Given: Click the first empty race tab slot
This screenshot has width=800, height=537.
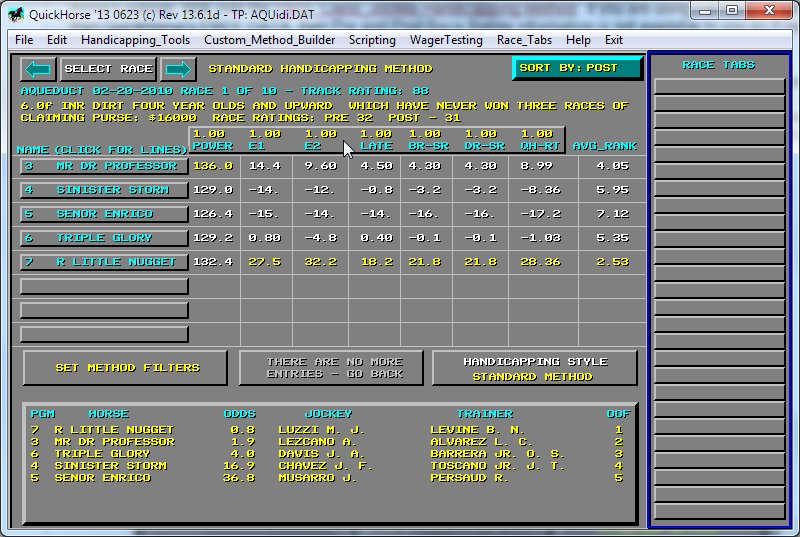Looking at the screenshot, I should point(718,85).
